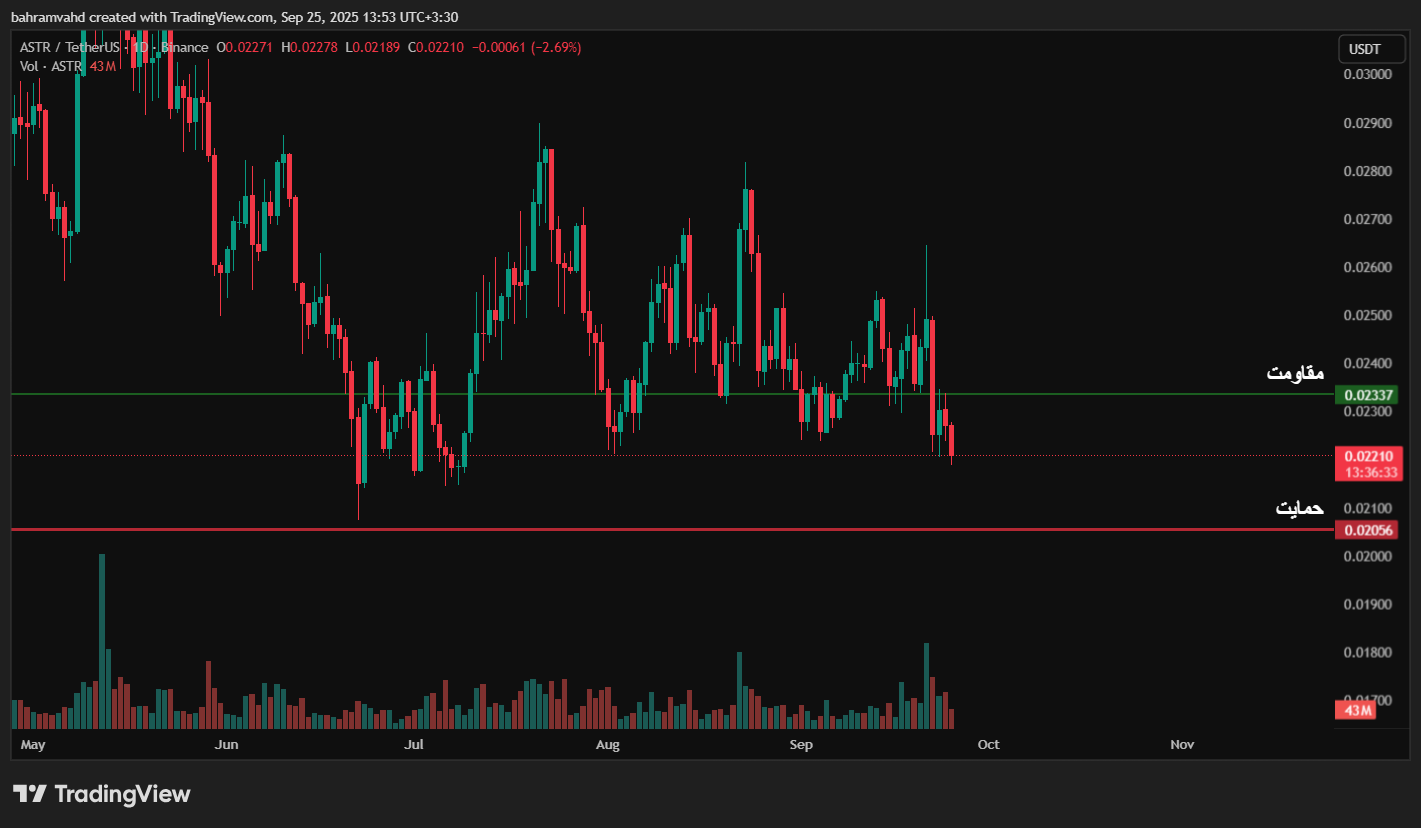
Task: Click the 0.02600 price axis label
Action: pyautogui.click(x=1366, y=267)
